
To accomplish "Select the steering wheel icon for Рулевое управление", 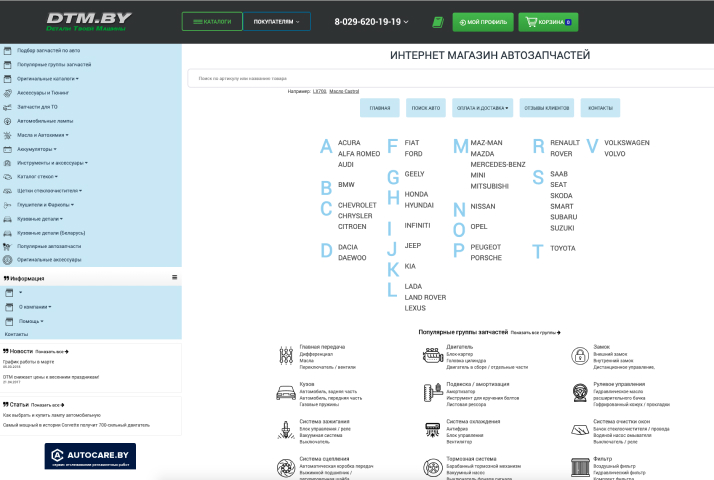I will click(578, 392).
